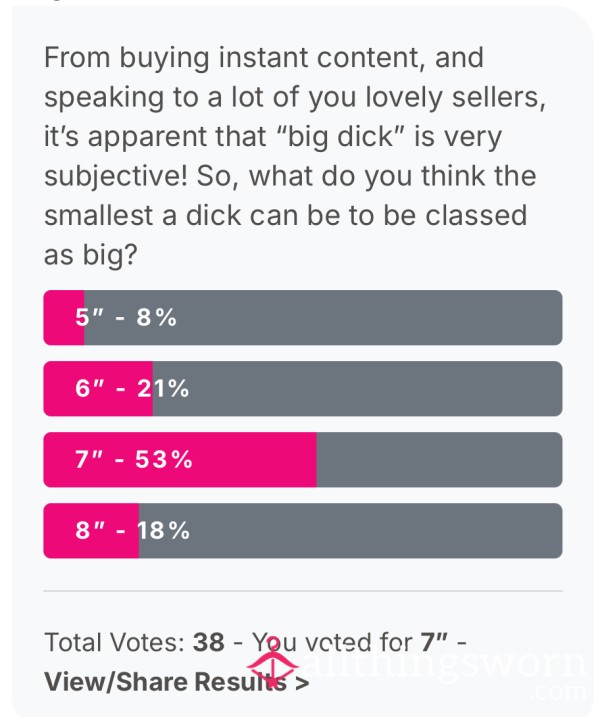600x717 pixels.
Task: Select the 8" poll option bar
Action: click(303, 530)
